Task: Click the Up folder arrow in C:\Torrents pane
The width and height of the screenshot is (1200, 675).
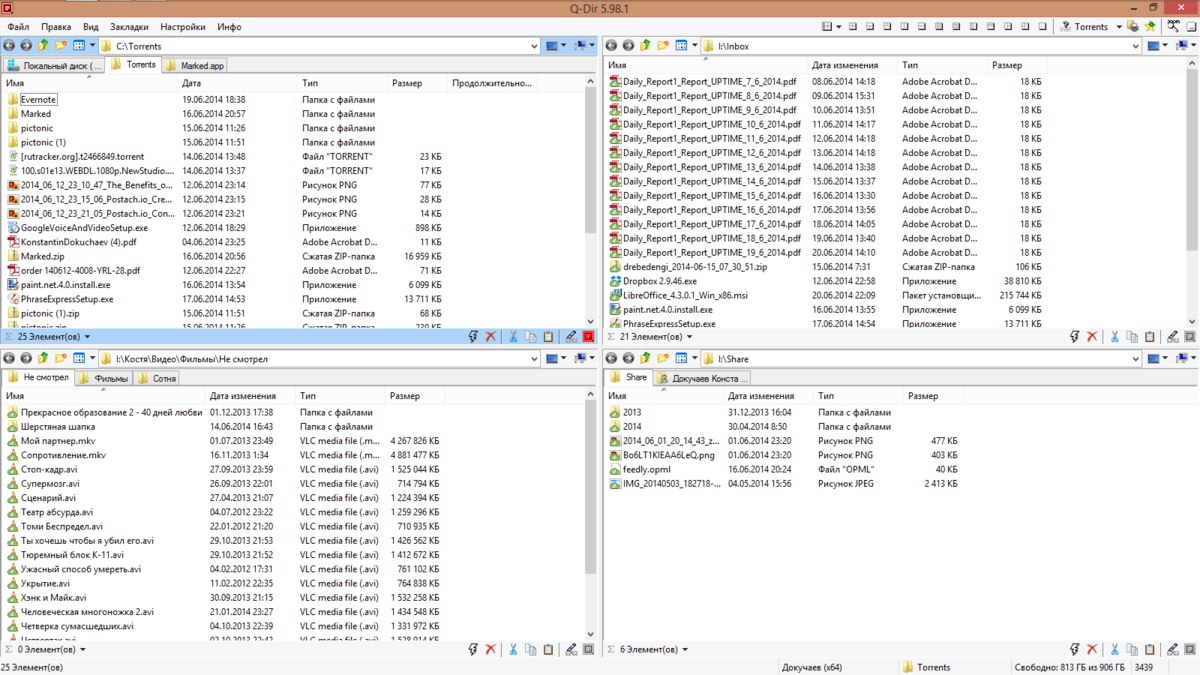Action: pyautogui.click(x=43, y=46)
